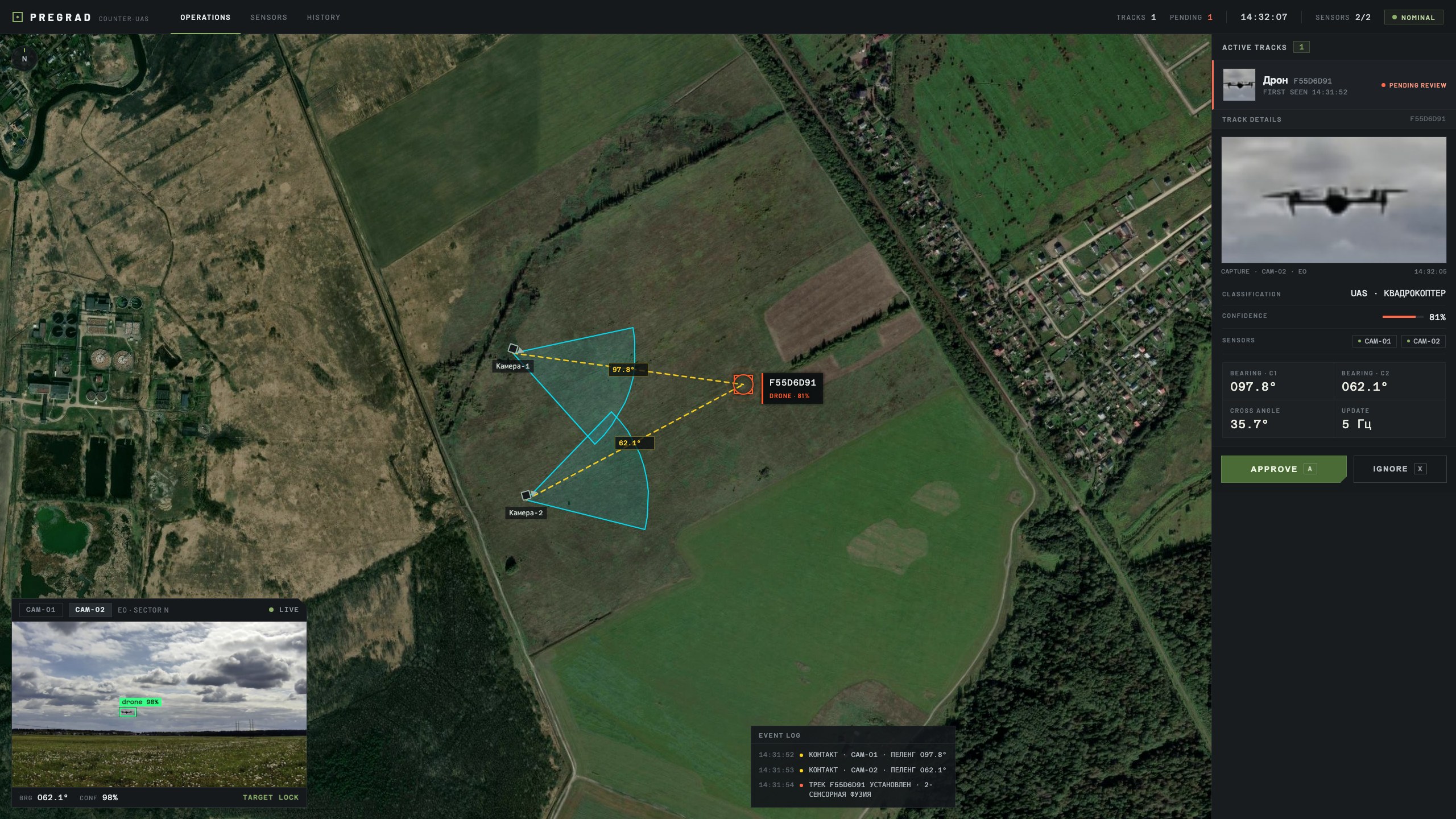Select the Камера-2 sensor marker on map
The width and height of the screenshot is (1456, 819).
point(526,495)
